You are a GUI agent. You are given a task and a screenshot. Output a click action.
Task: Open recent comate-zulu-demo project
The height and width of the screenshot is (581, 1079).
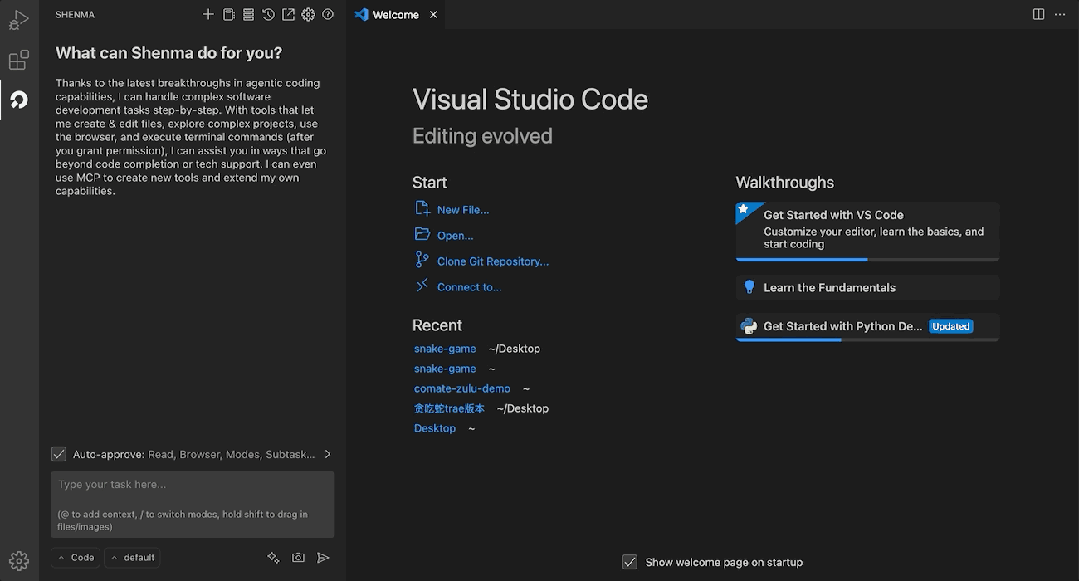pyautogui.click(x=462, y=389)
